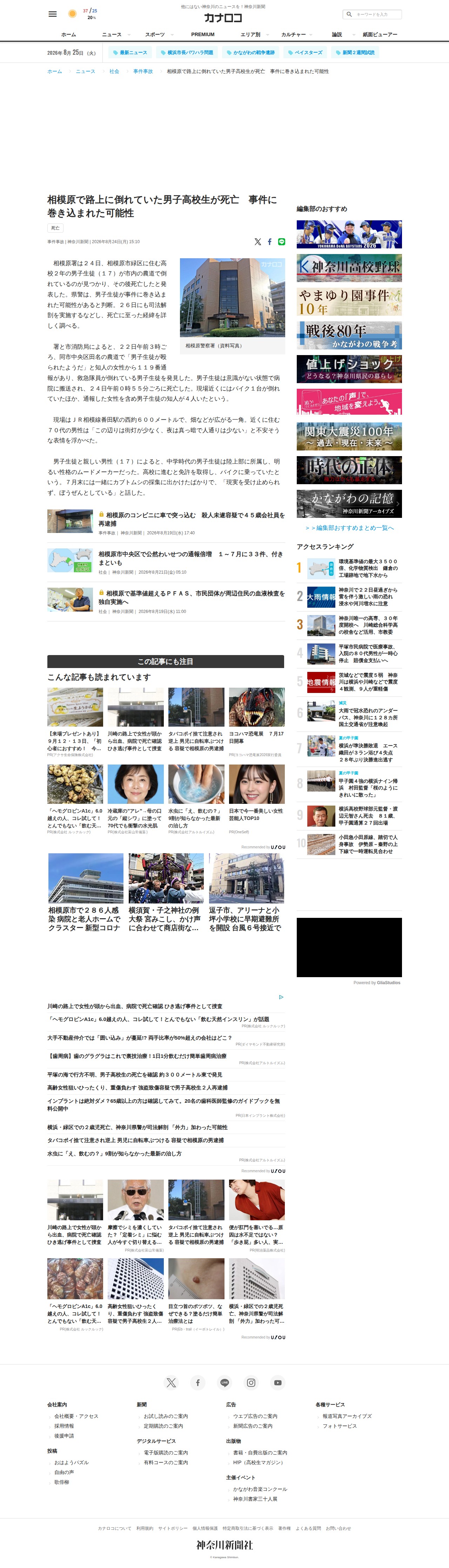Open related article about コンビニ車突っ込み

tap(191, 519)
